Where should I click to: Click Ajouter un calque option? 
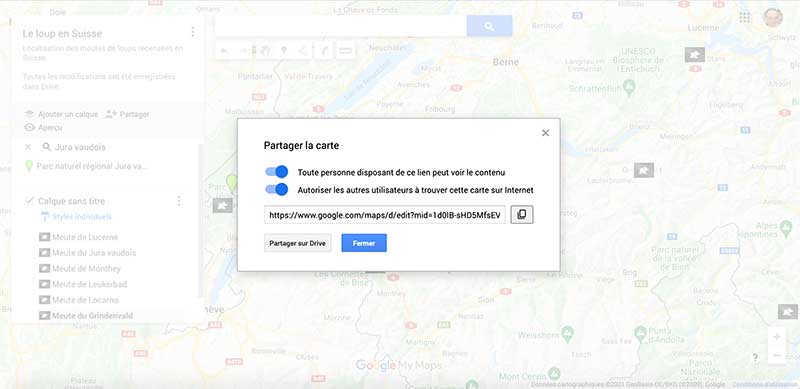[x=61, y=114]
